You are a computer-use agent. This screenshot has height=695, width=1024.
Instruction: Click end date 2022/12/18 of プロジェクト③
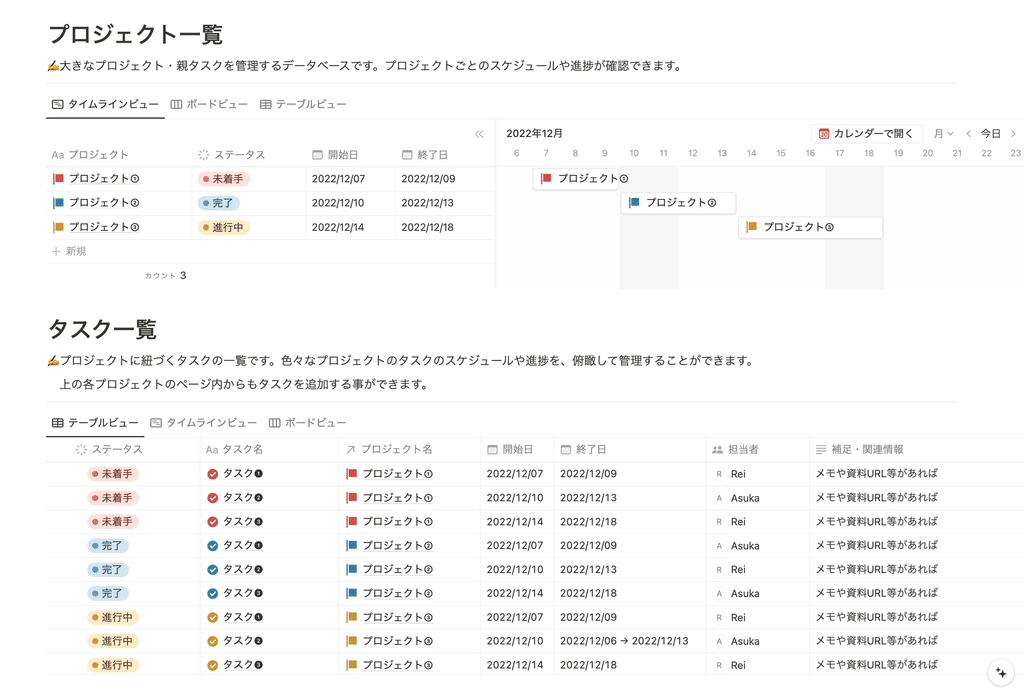click(x=428, y=227)
